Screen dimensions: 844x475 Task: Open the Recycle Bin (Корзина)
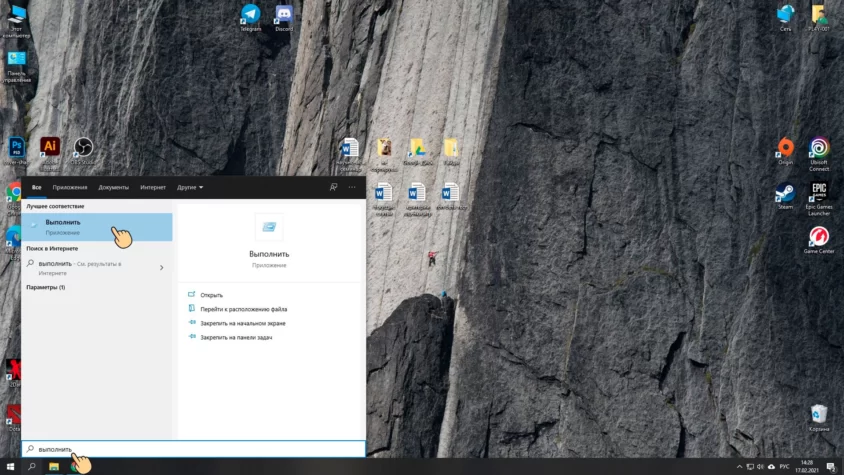(x=819, y=414)
